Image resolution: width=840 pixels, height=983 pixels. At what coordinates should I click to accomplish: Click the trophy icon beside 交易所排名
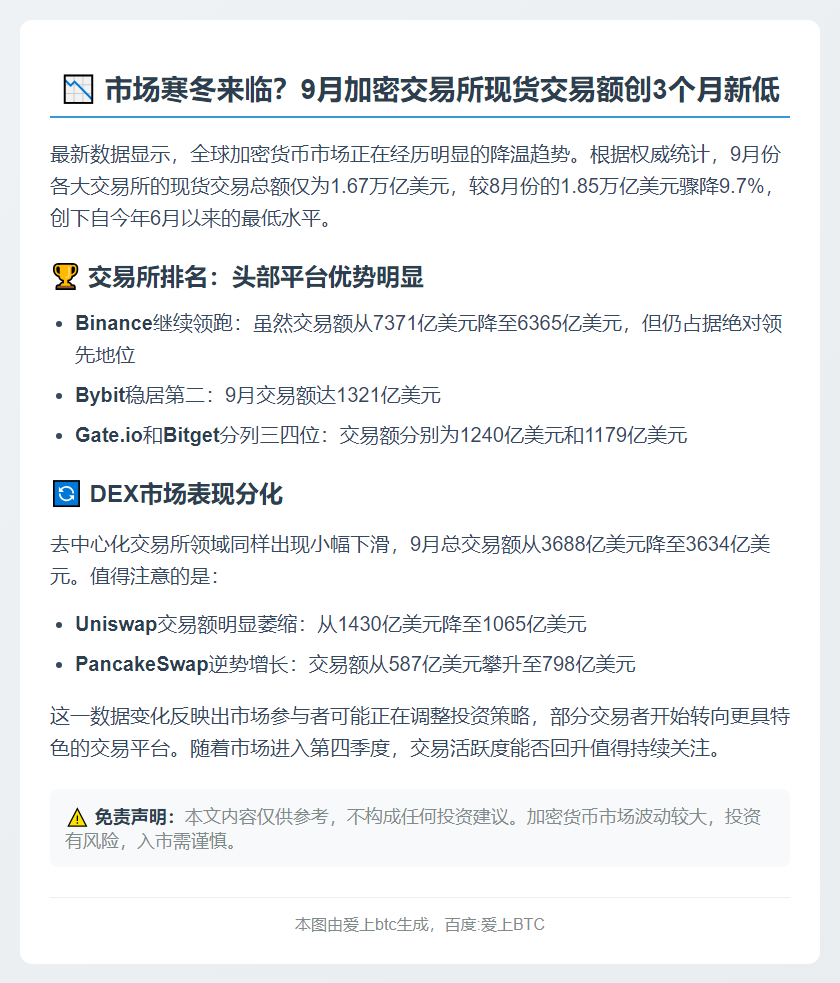65,276
